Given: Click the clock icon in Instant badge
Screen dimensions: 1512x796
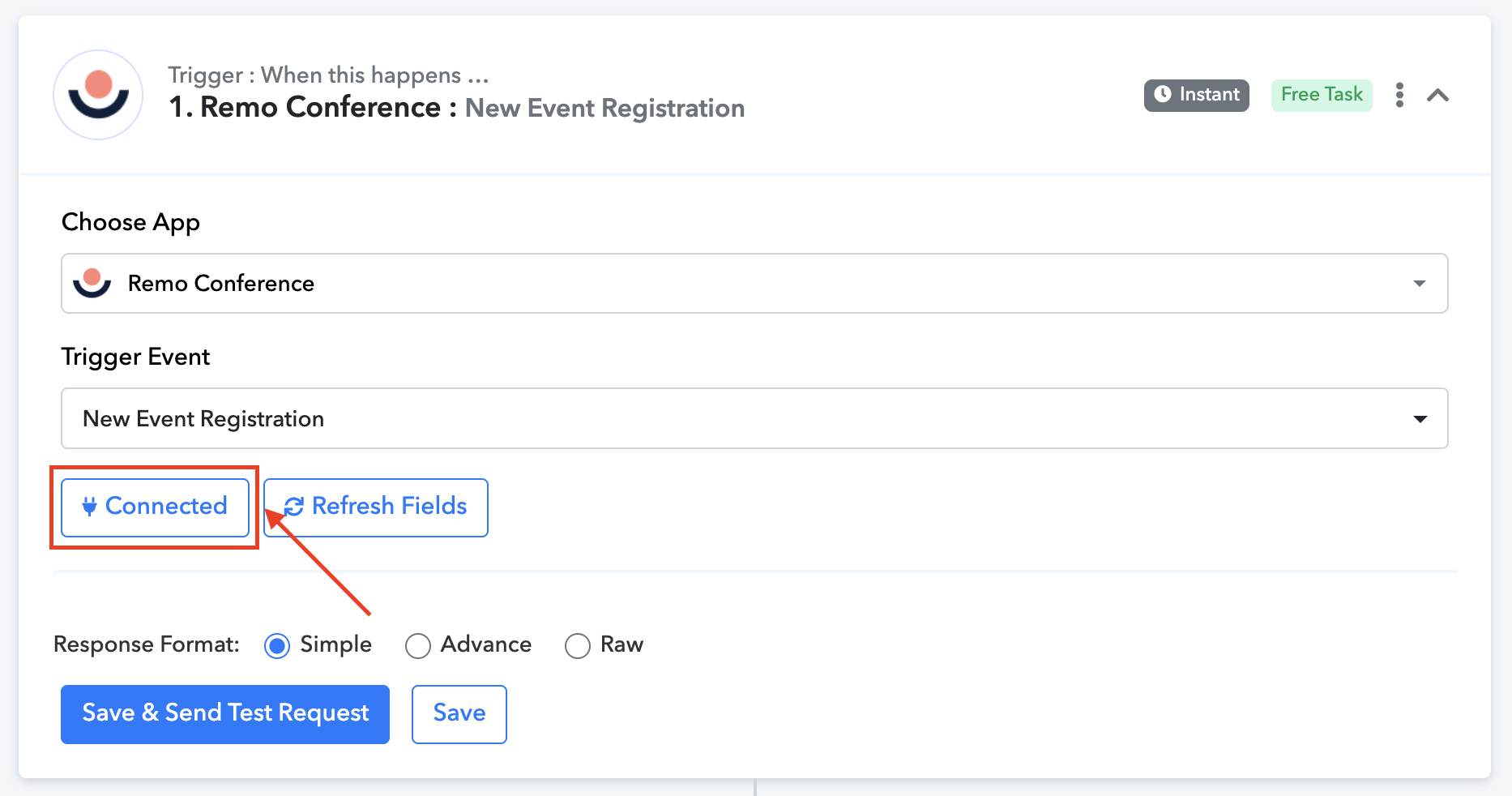Looking at the screenshot, I should 1162,94.
